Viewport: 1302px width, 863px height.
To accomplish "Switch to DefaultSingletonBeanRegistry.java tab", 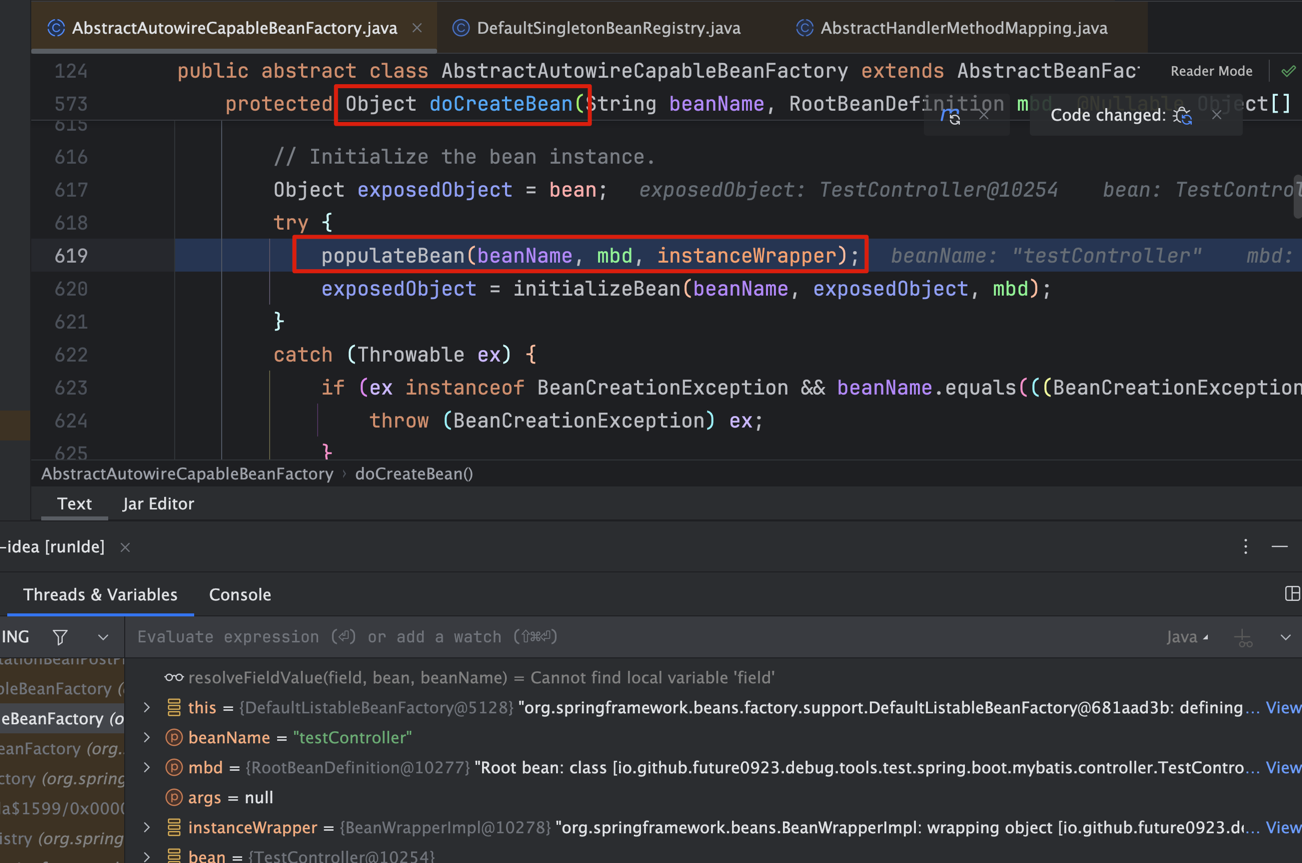I will (x=597, y=28).
